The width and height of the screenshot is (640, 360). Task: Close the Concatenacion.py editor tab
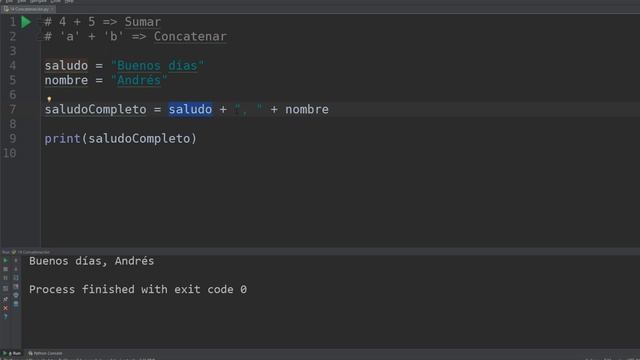coord(52,9)
